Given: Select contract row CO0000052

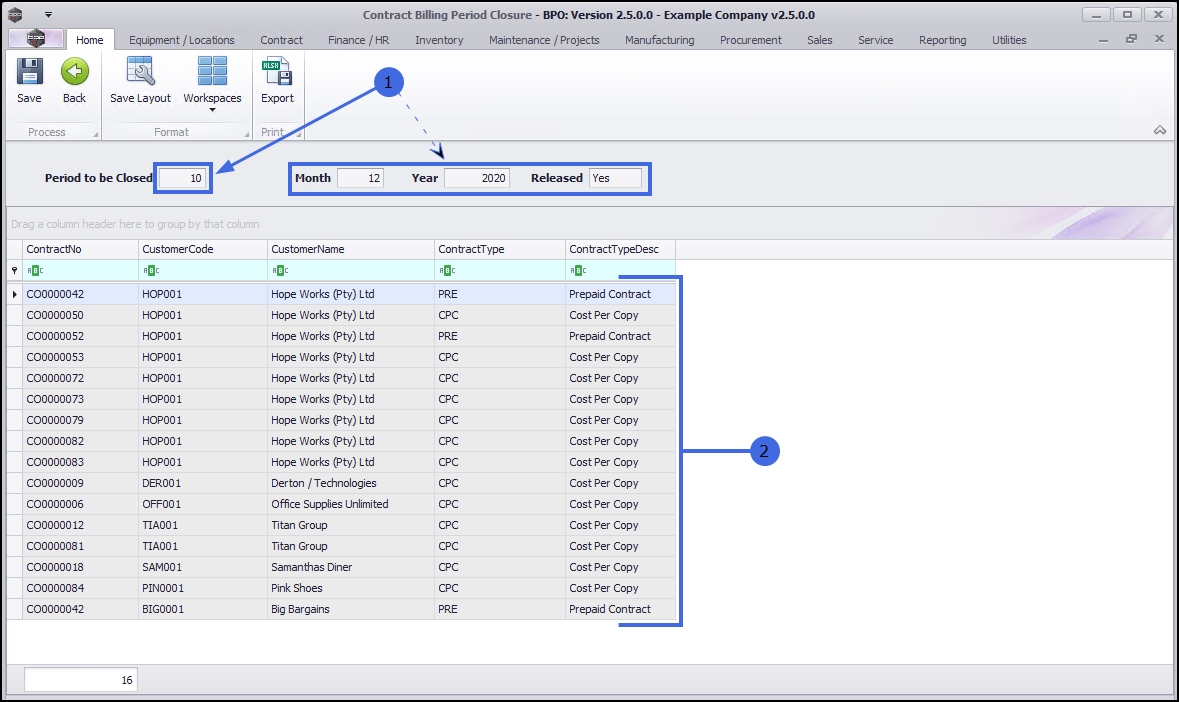Looking at the screenshot, I should click(x=349, y=336).
